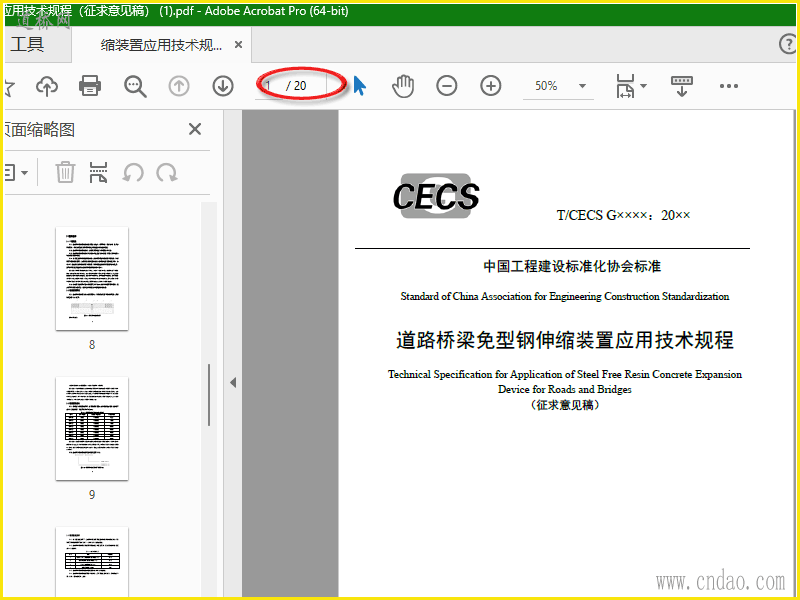Zoom in with plus circle icon
Viewport: 800px width, 600px height.
491,86
